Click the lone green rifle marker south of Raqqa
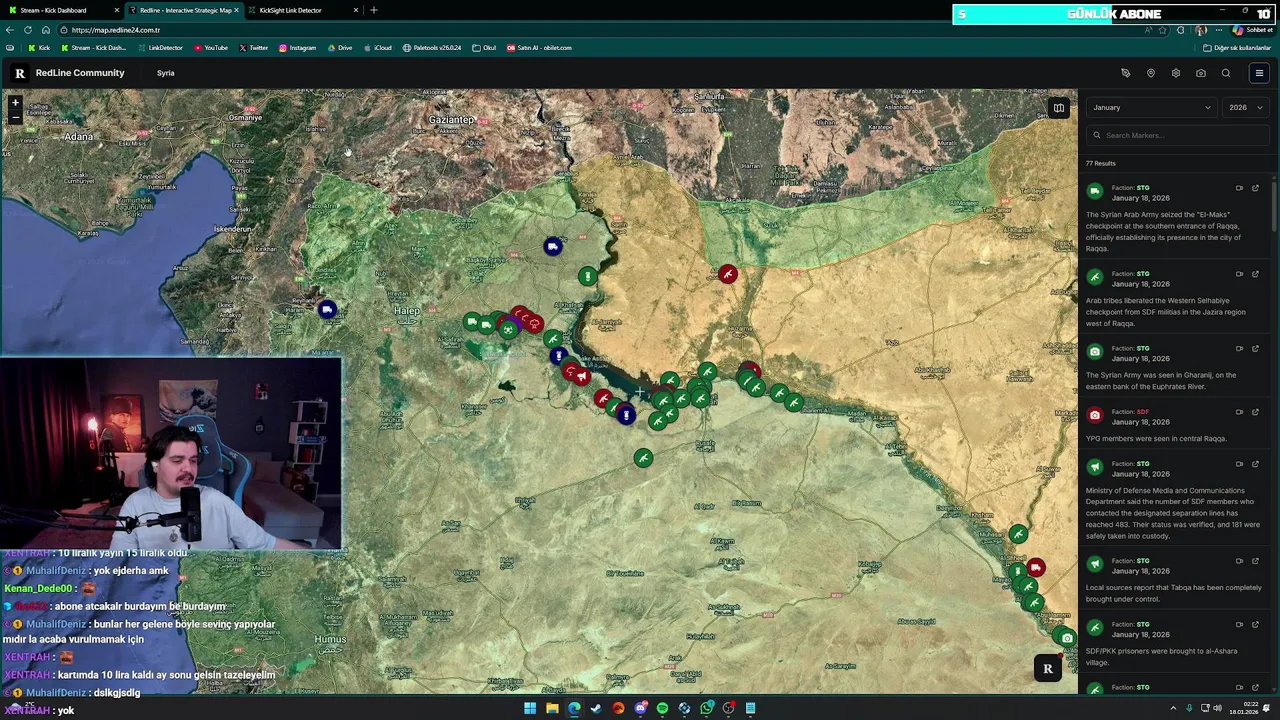The image size is (1280, 720). (643, 458)
